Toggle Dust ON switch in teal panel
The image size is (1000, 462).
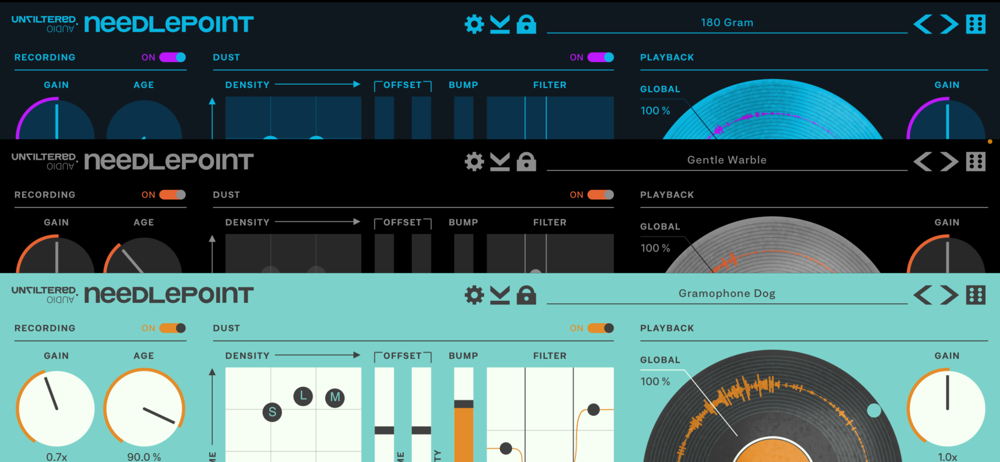(x=600, y=328)
